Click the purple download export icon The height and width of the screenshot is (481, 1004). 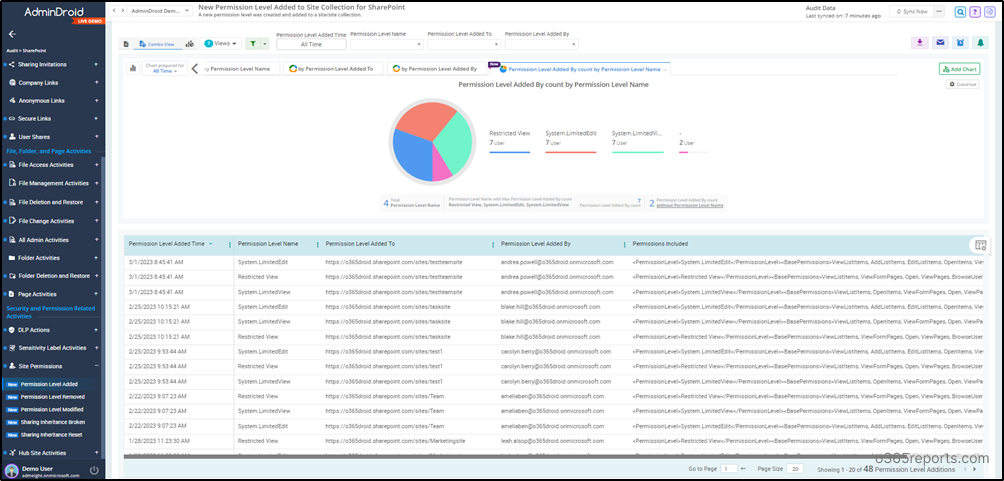point(920,43)
